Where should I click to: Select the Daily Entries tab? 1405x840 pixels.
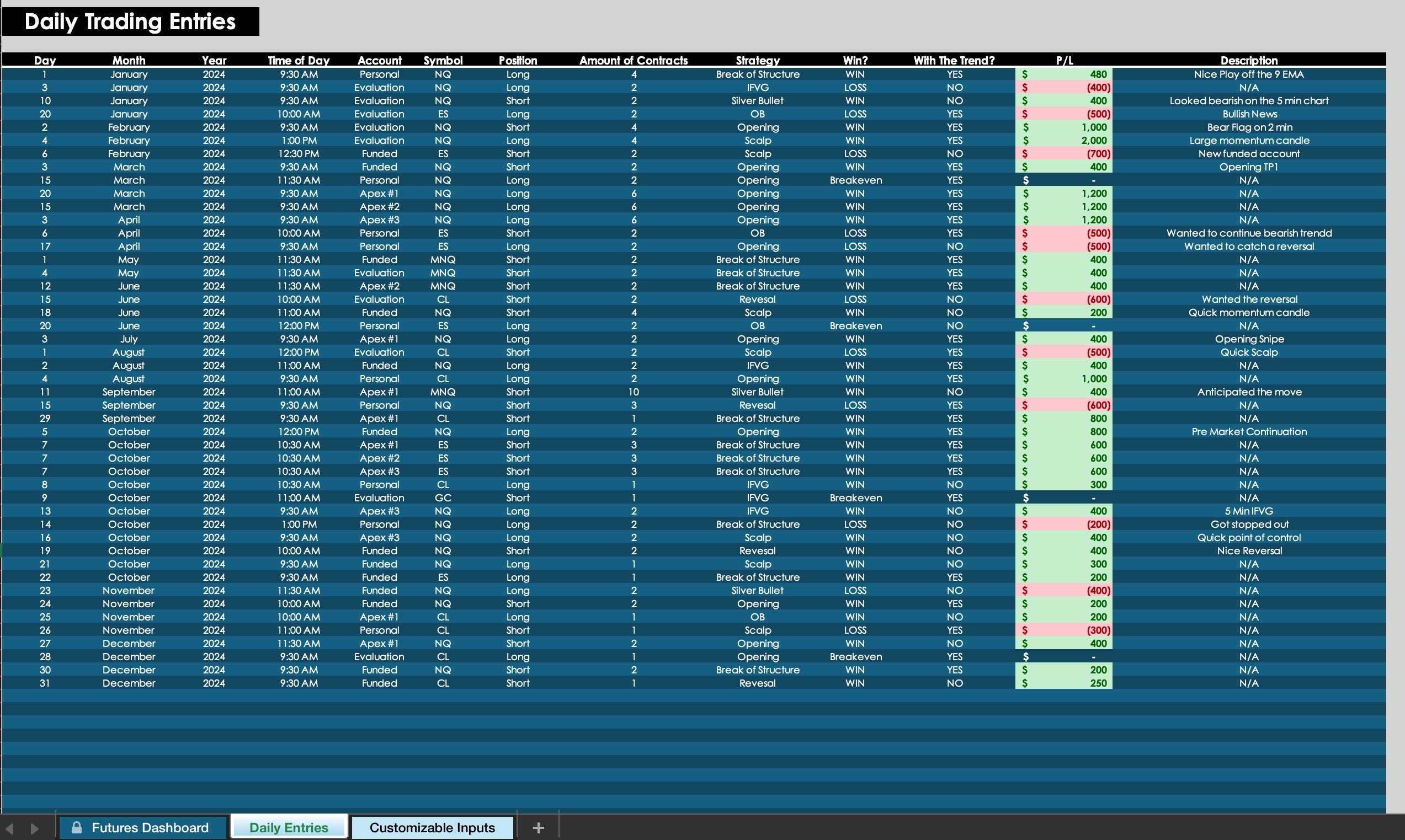(x=289, y=827)
